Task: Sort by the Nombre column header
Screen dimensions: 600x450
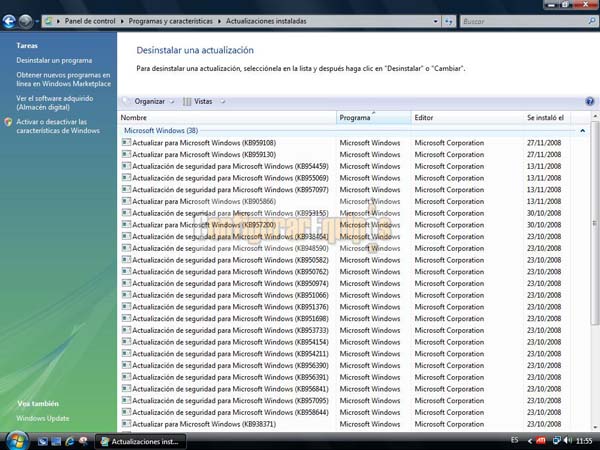Action: point(227,118)
